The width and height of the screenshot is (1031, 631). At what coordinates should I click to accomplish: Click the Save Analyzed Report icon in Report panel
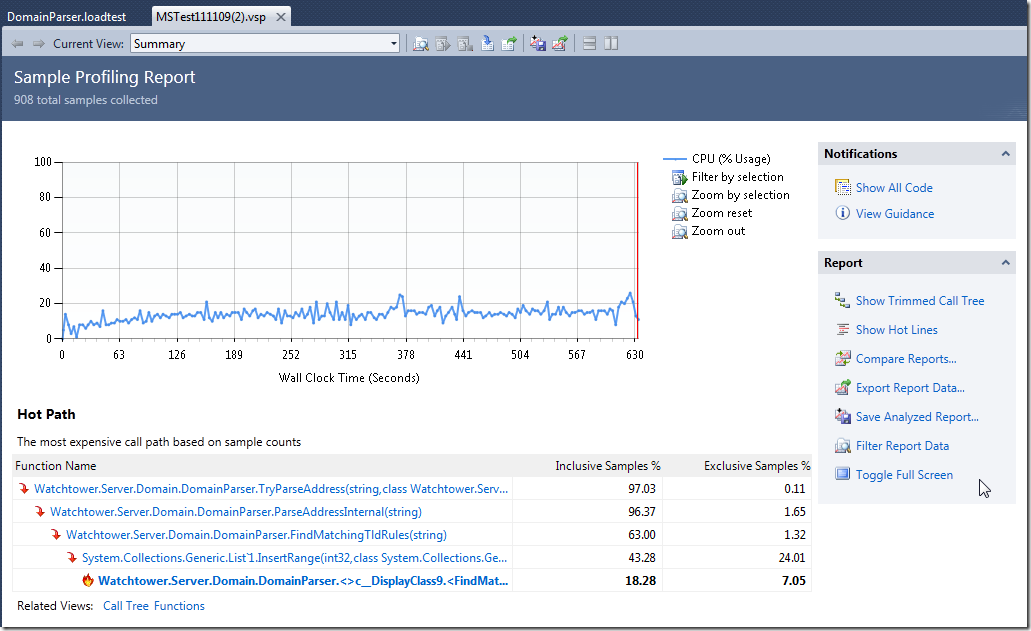[x=842, y=416]
